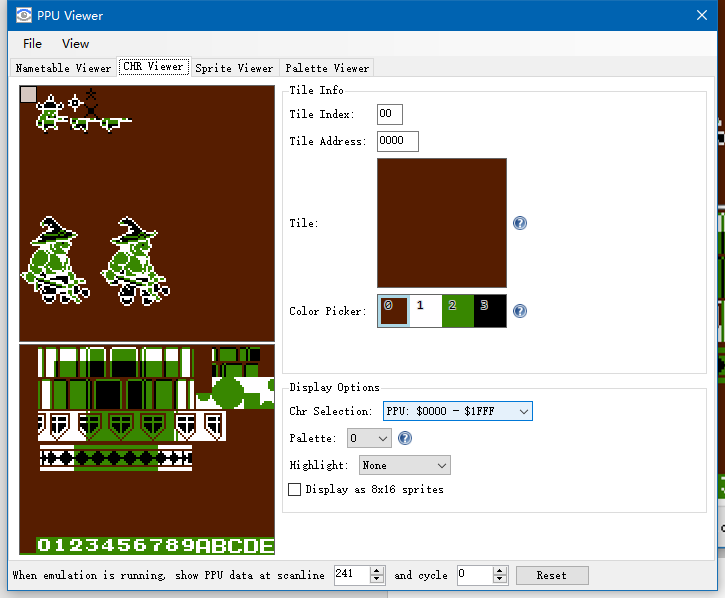Click the Reset button
725x598 pixels.
[552, 575]
